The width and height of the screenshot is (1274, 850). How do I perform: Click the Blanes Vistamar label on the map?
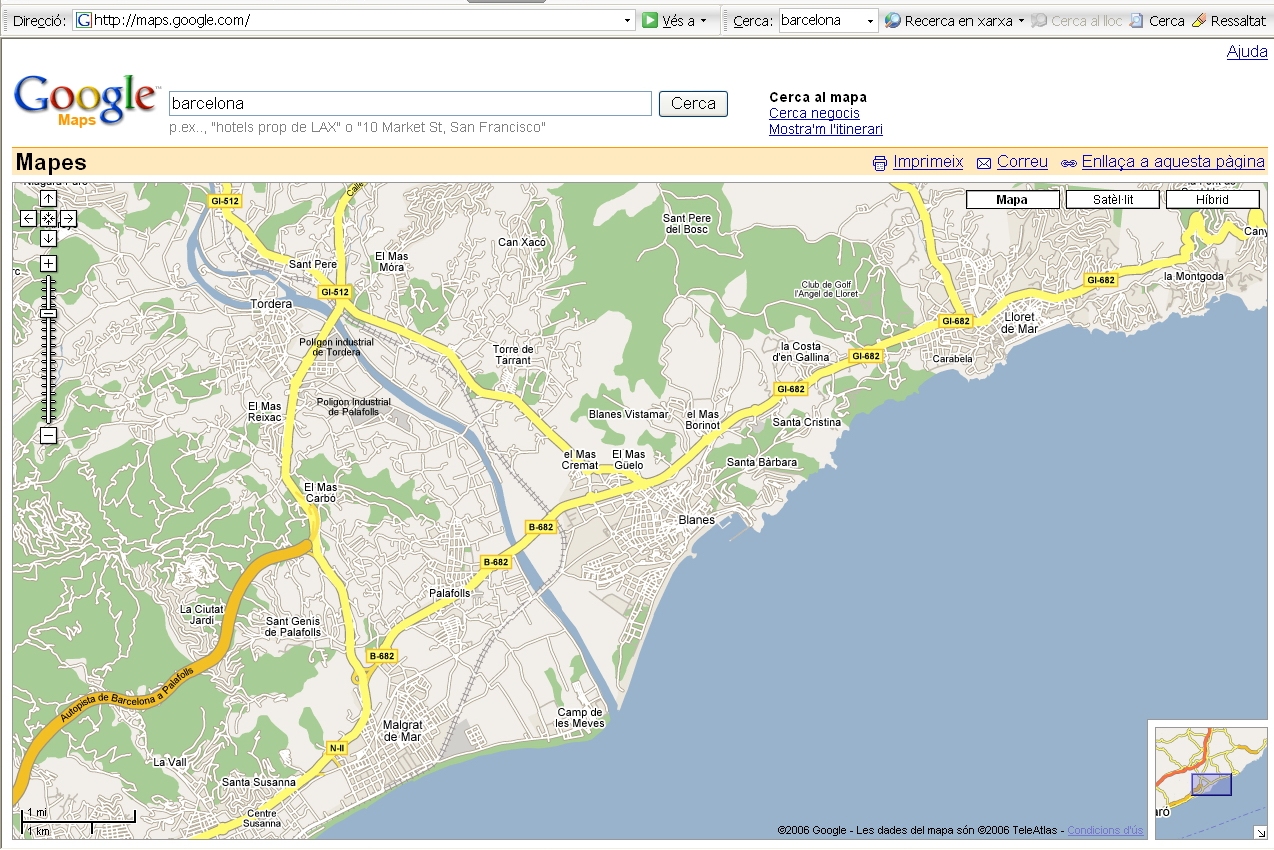point(628,414)
